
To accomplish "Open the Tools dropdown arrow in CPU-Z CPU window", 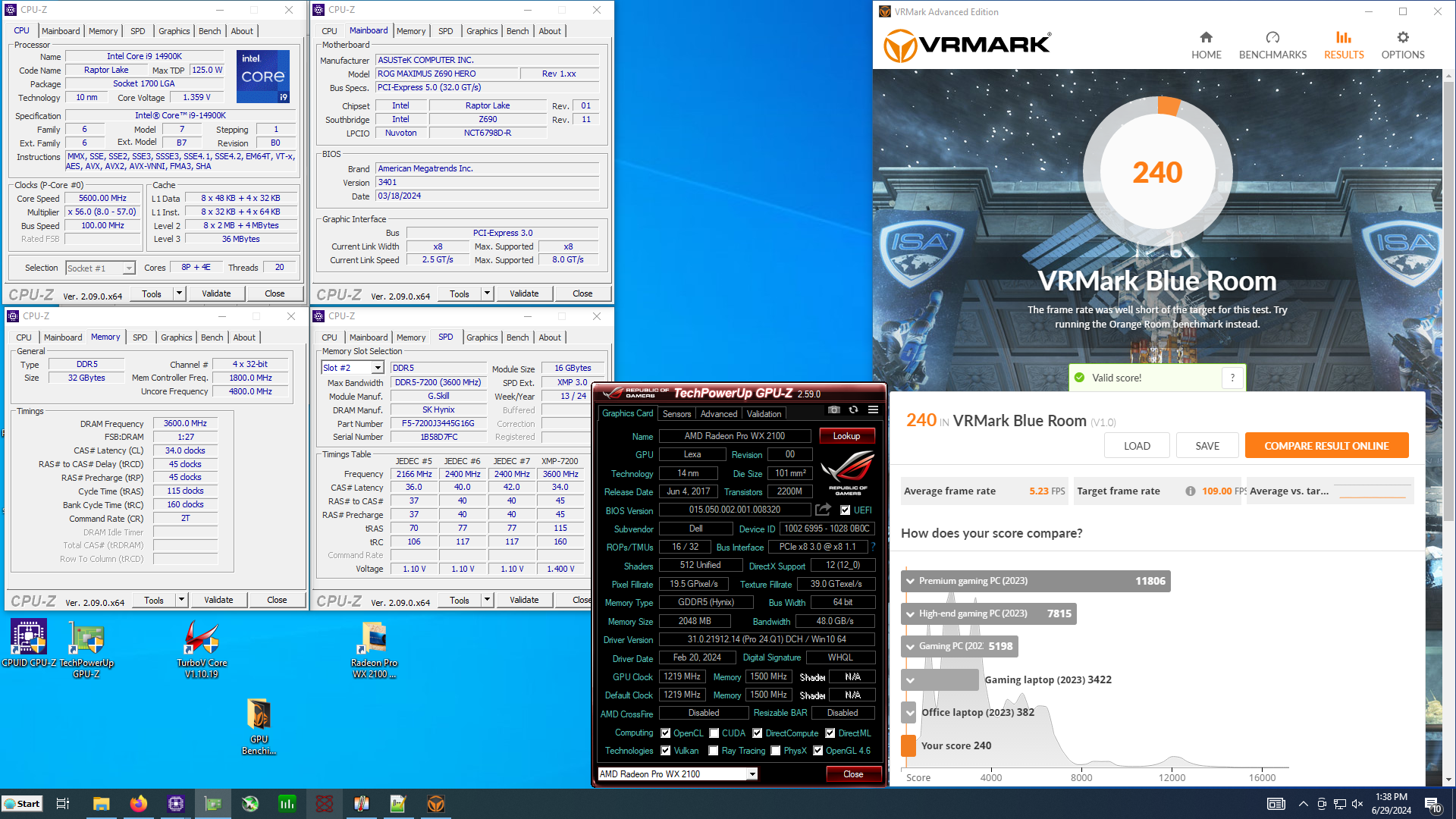I will 180,293.
